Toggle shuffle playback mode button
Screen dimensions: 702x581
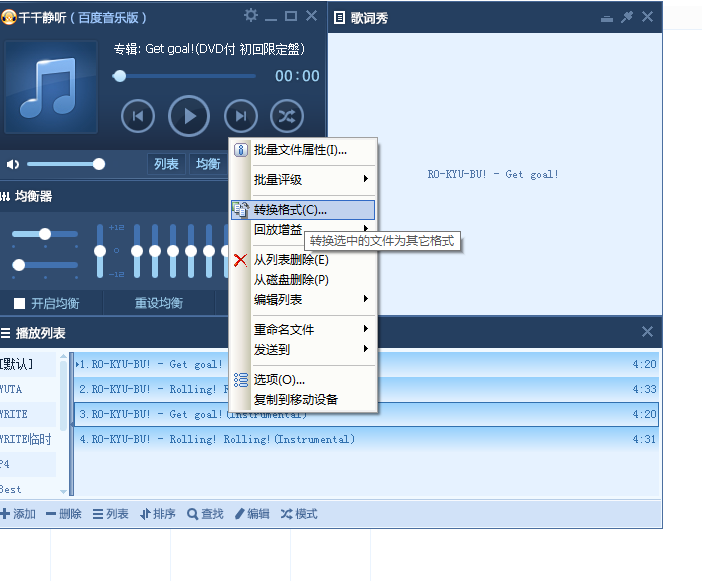[x=287, y=116]
